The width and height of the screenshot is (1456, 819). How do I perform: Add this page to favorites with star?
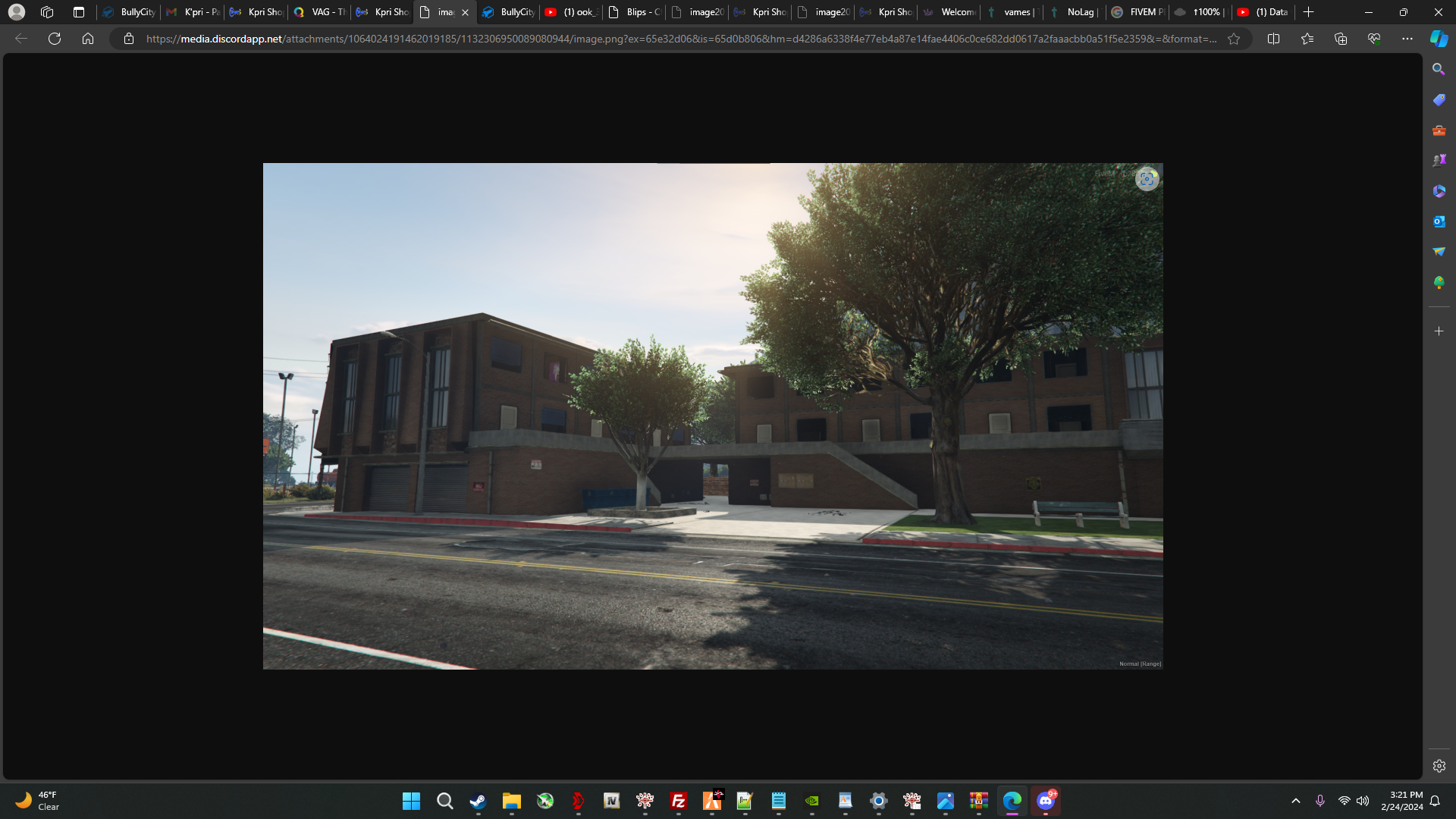(x=1234, y=39)
